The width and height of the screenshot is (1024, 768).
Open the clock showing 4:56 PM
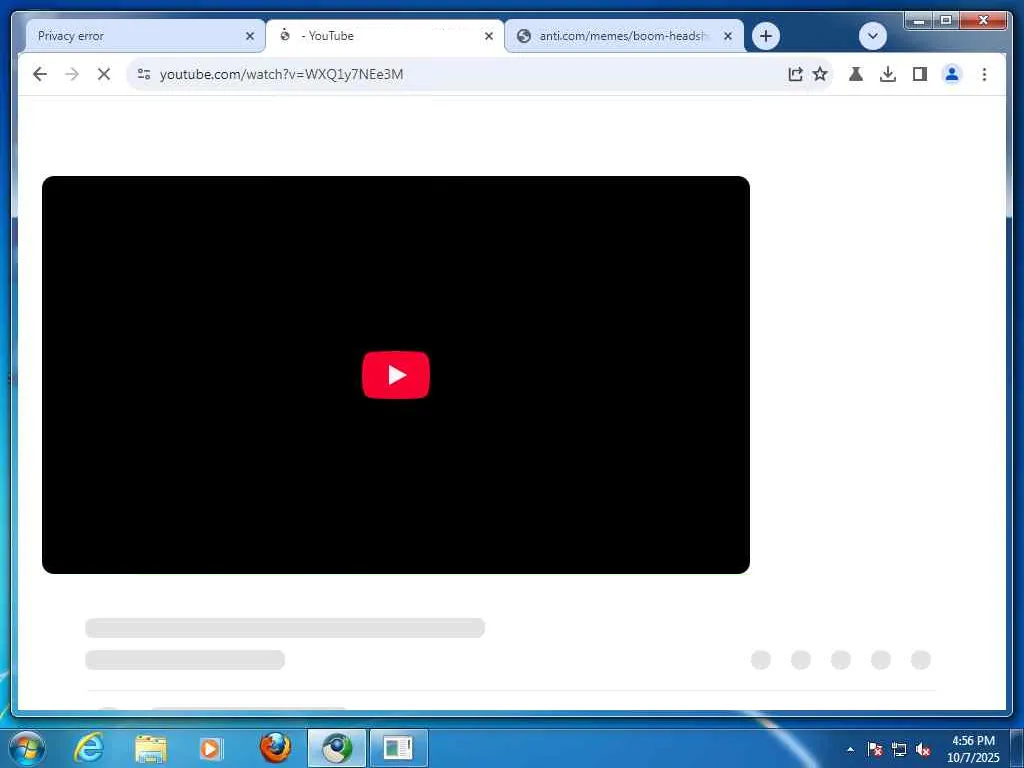point(973,749)
